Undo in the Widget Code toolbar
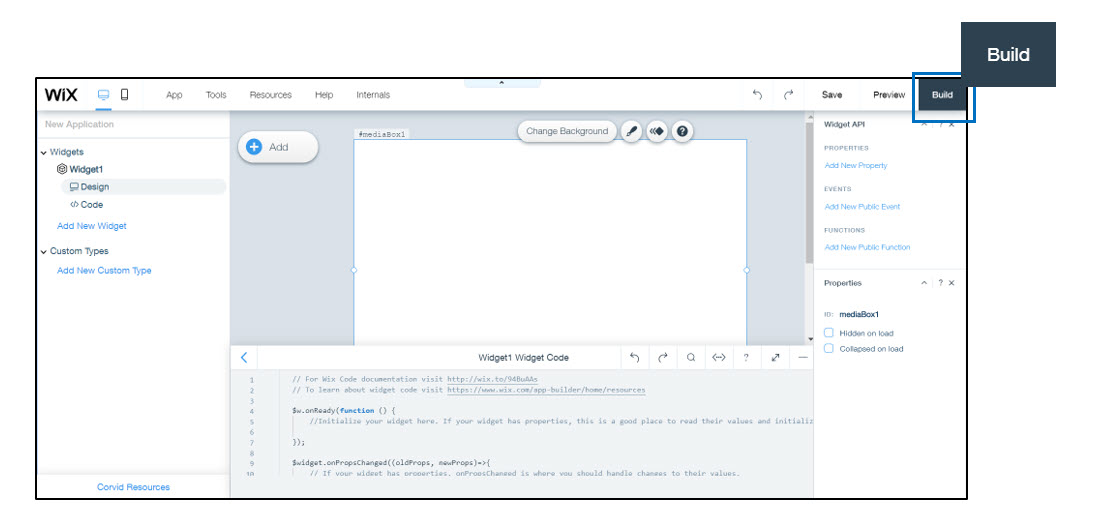This screenshot has width=1093, height=526. point(634,357)
